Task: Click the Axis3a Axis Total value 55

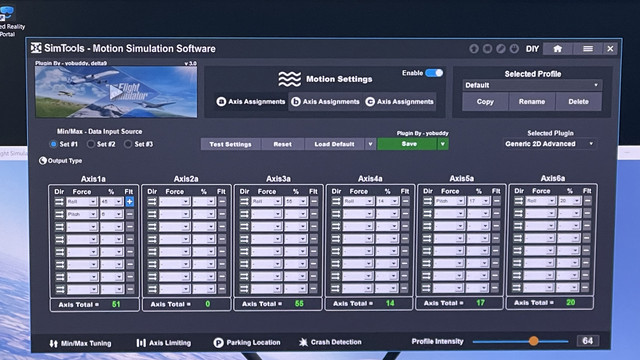Action: tap(299, 304)
